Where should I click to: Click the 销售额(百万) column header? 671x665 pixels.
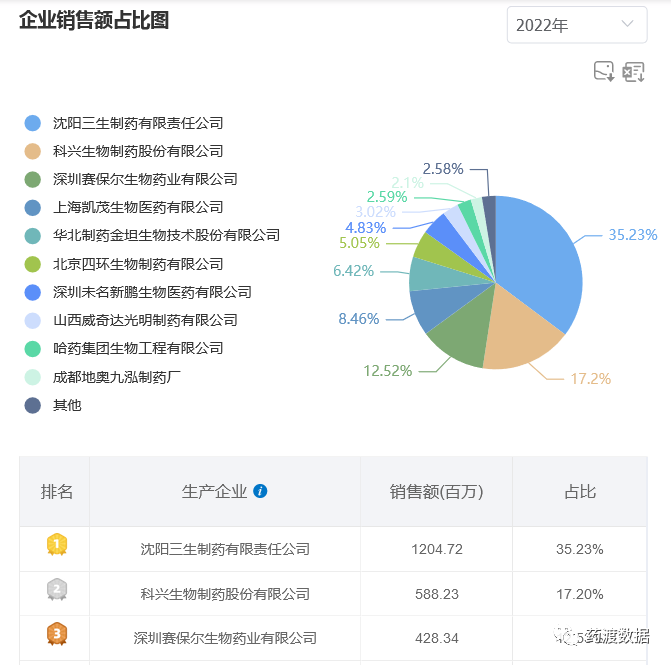436,492
